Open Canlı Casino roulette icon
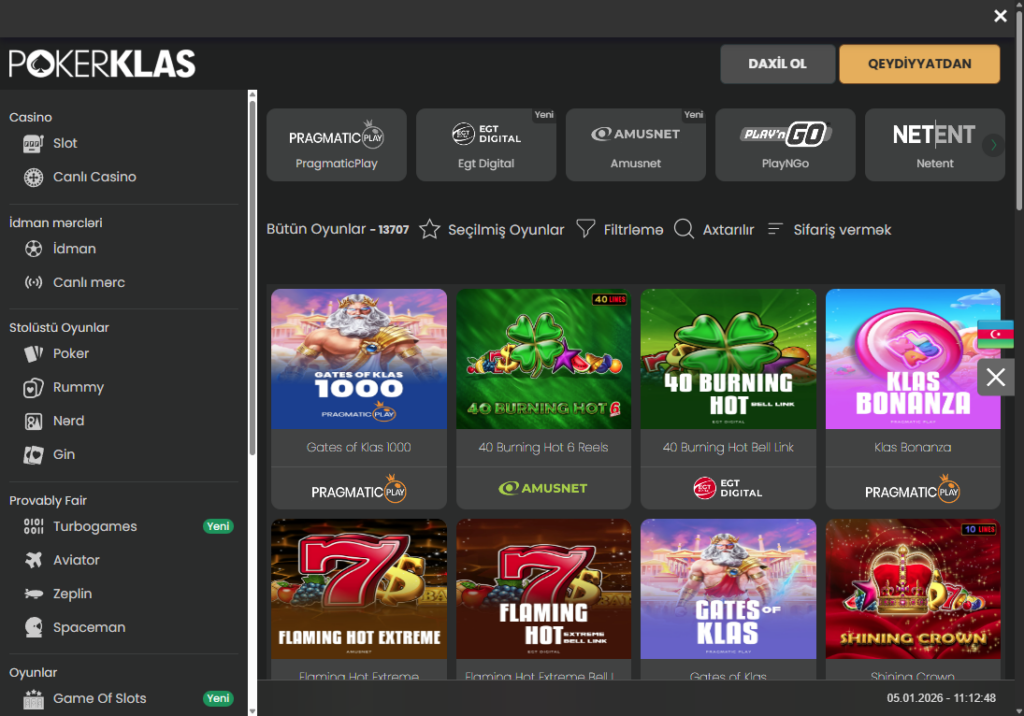This screenshot has height=716, width=1024. (x=34, y=177)
